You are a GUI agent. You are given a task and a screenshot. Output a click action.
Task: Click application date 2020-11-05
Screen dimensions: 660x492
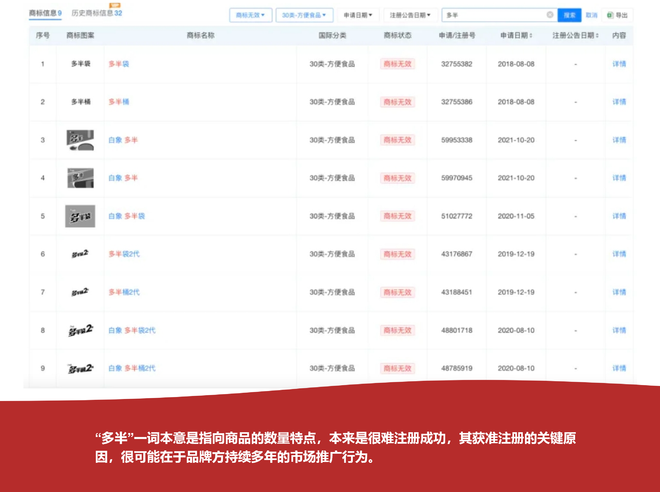516,216
